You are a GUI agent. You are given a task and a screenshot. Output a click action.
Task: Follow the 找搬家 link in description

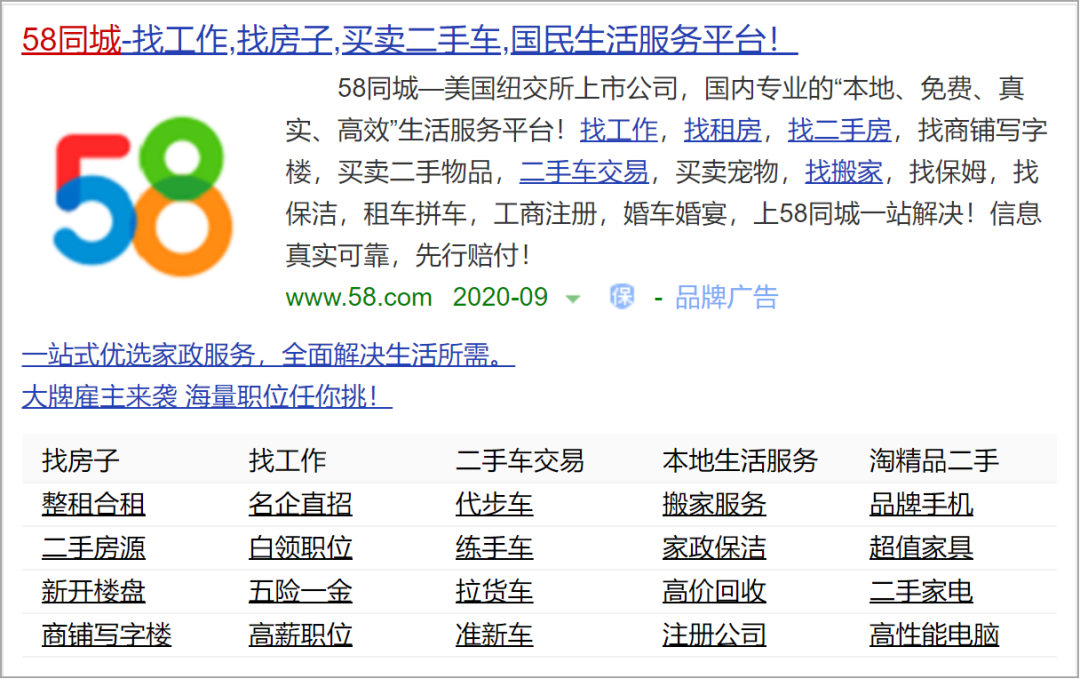pyautogui.click(x=844, y=172)
